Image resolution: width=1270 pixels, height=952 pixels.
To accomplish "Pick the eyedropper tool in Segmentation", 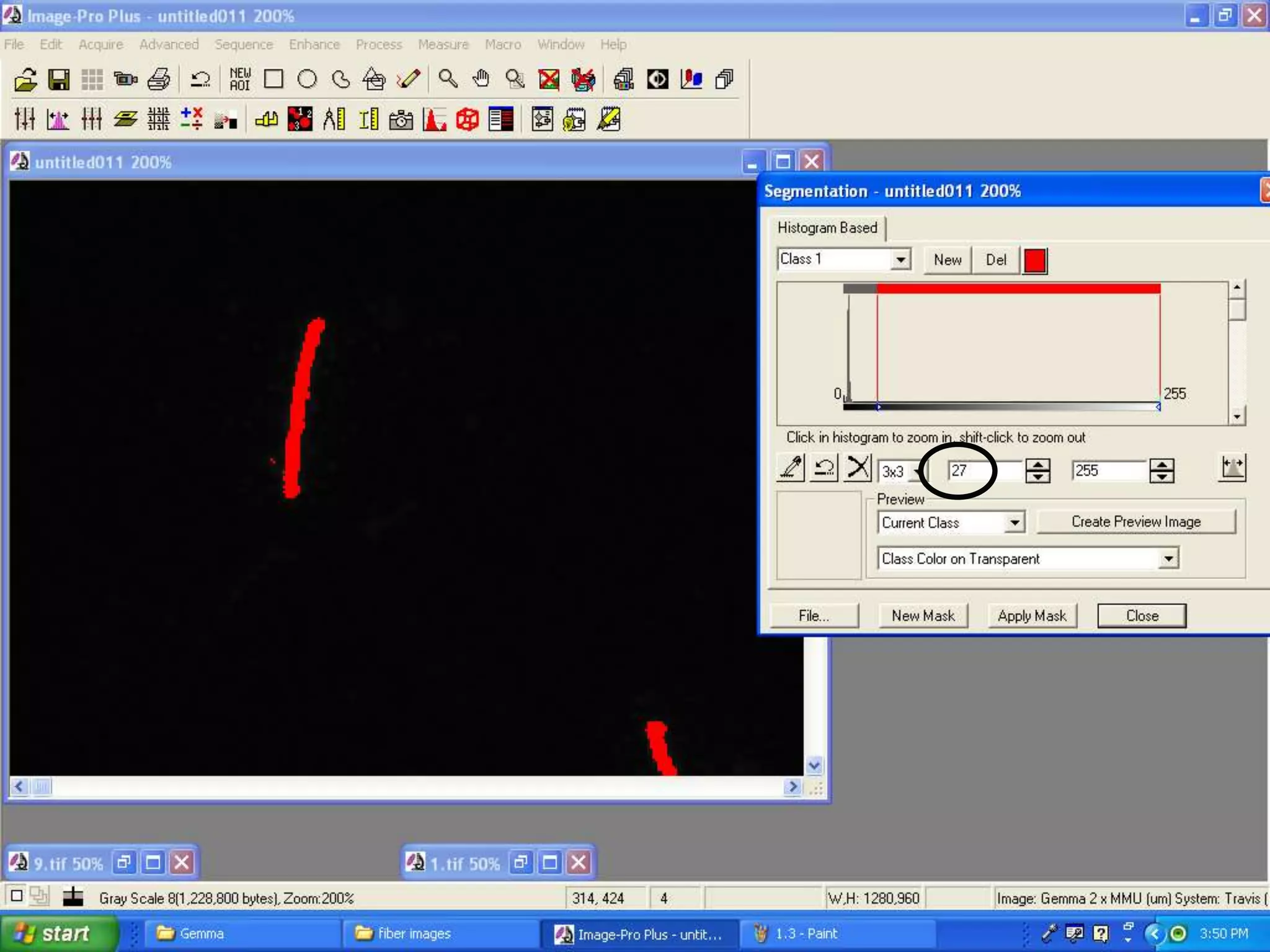I will point(791,468).
